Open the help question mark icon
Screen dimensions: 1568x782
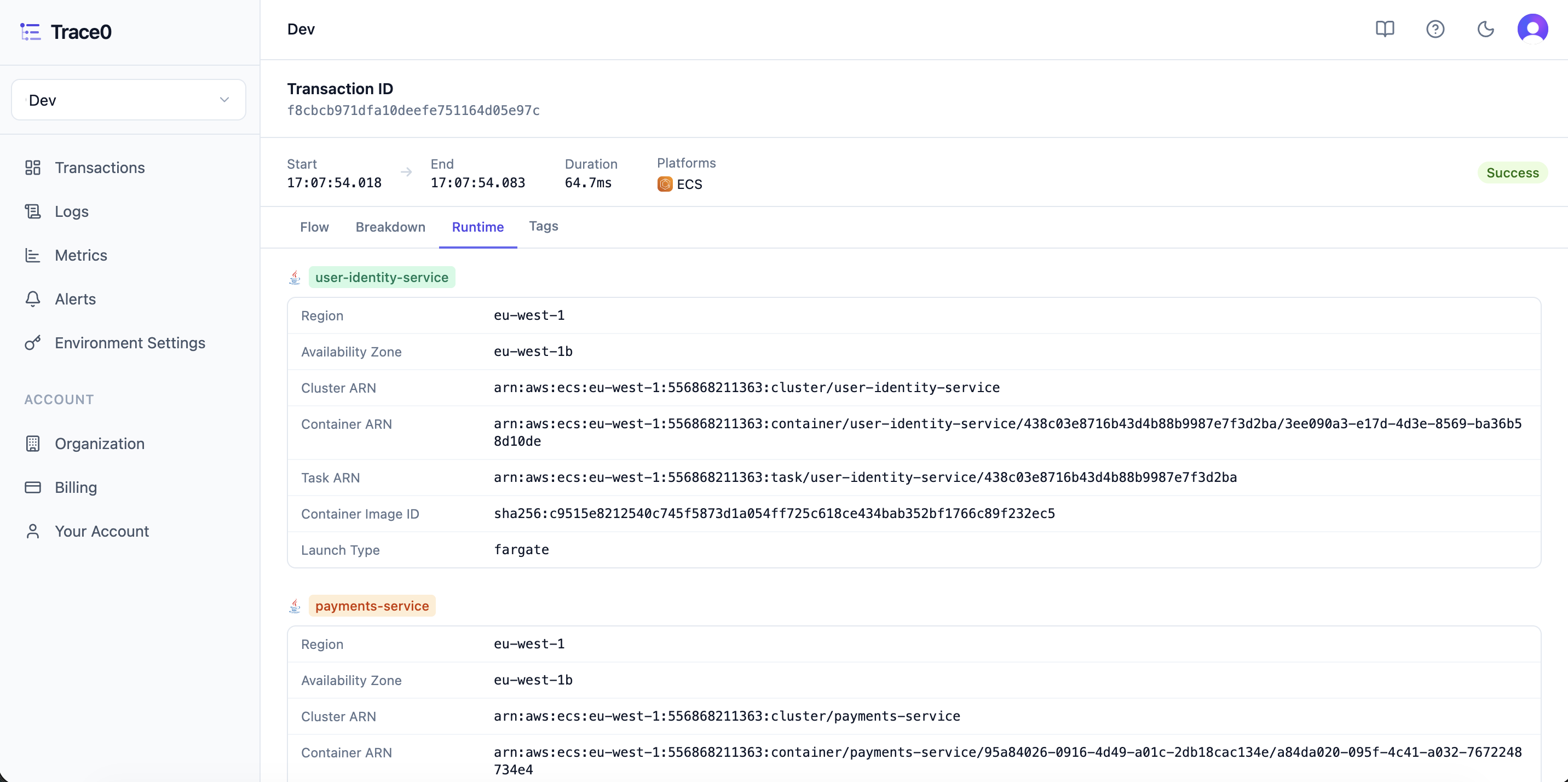pos(1436,29)
